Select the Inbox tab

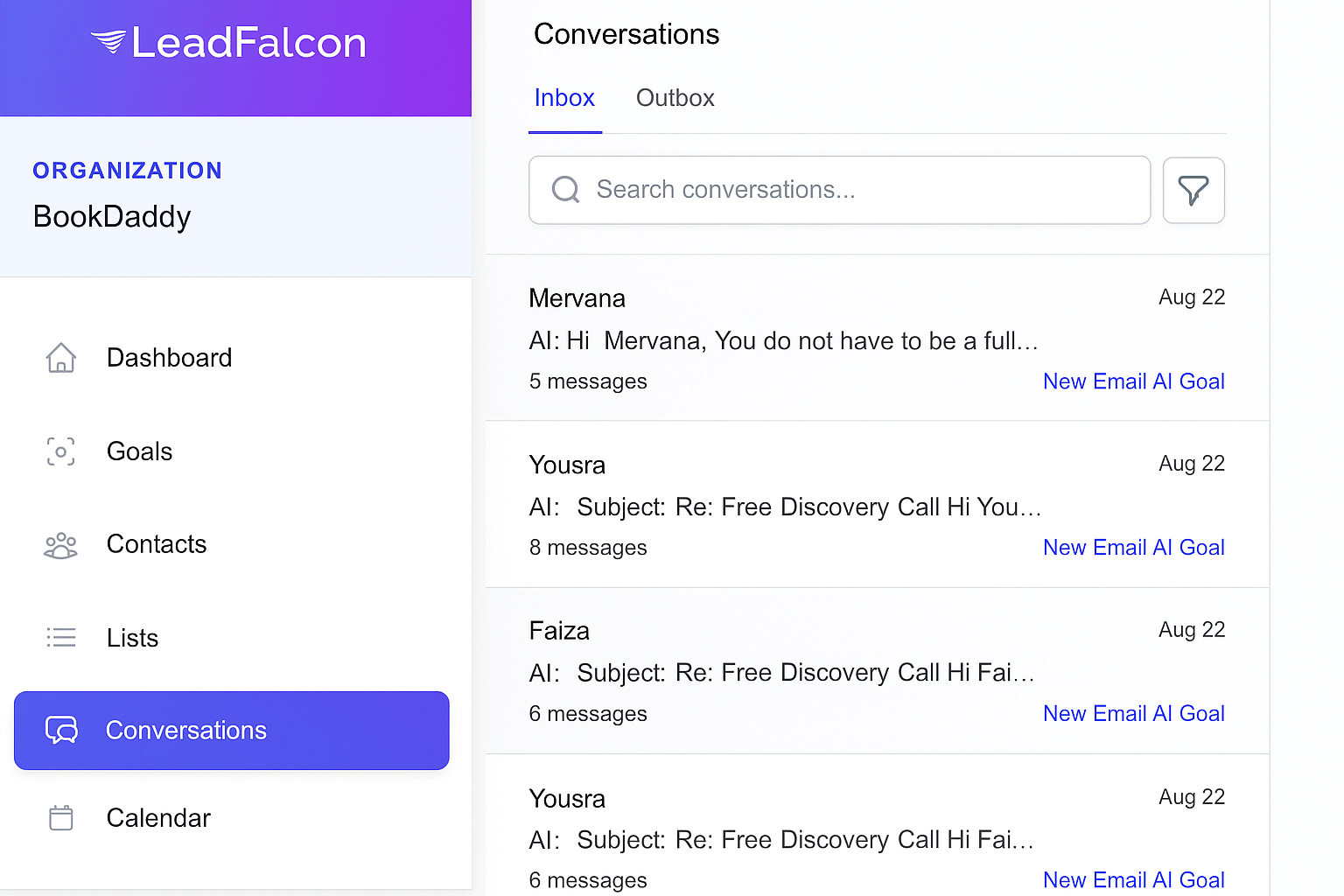click(x=564, y=98)
